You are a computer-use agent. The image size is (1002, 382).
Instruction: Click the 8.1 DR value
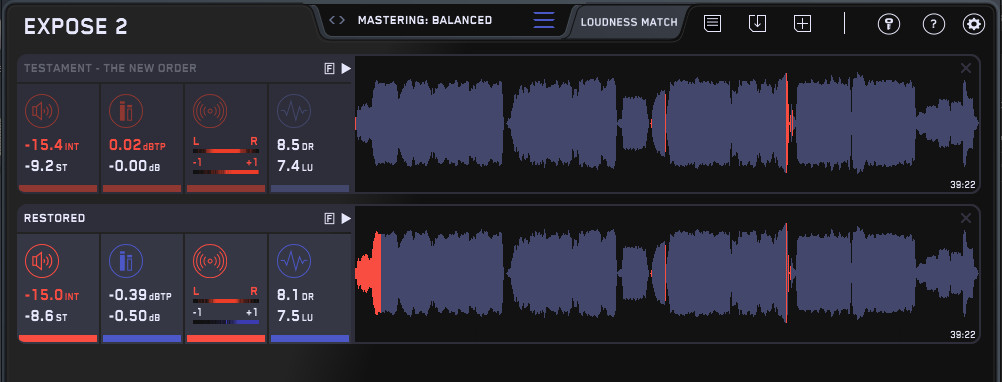pos(295,296)
